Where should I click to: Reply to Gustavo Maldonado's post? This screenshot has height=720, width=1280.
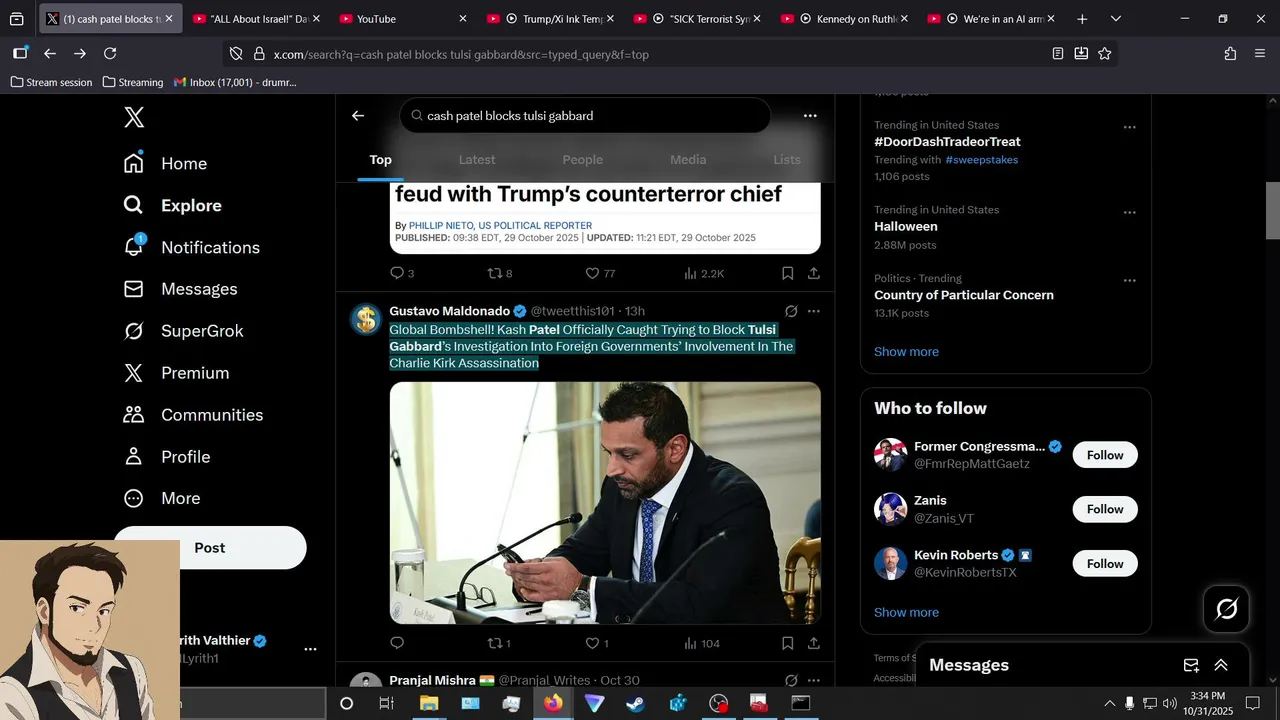click(397, 643)
